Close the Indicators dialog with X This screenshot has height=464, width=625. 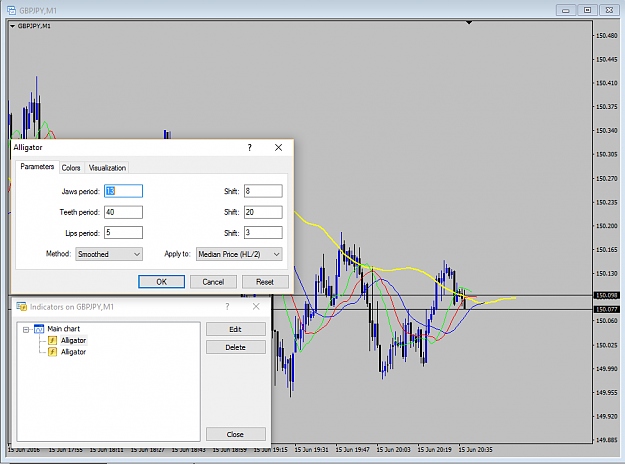(x=256, y=307)
